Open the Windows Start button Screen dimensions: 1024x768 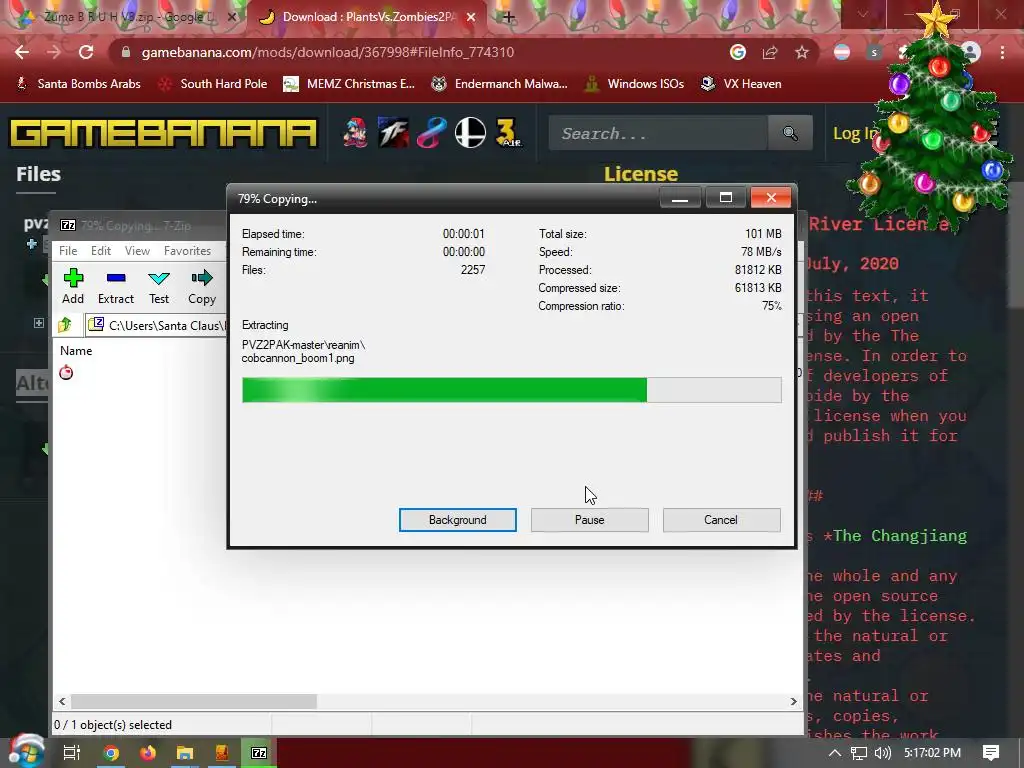tap(25, 752)
